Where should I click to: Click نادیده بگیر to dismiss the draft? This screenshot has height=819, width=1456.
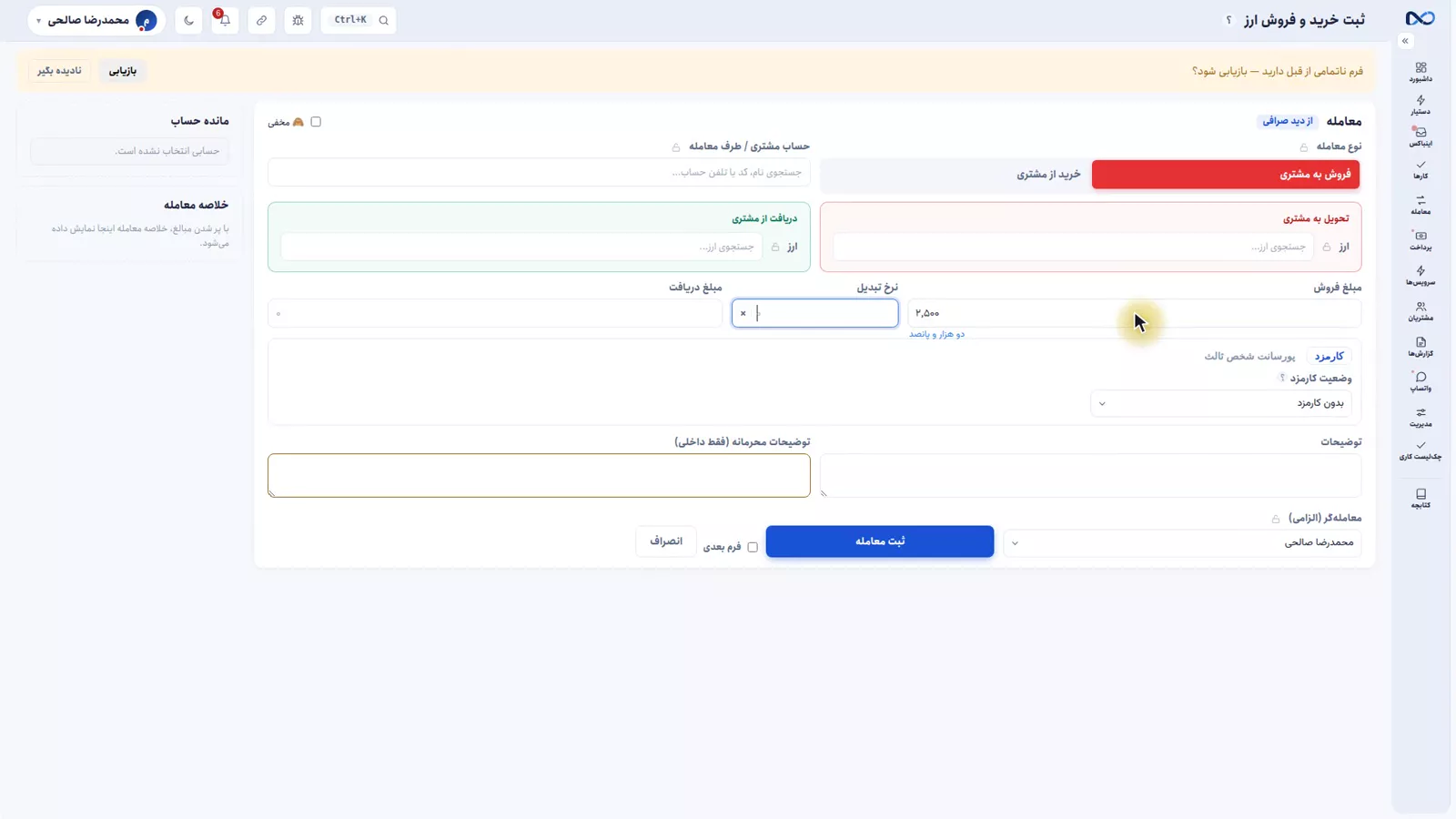pos(59,71)
